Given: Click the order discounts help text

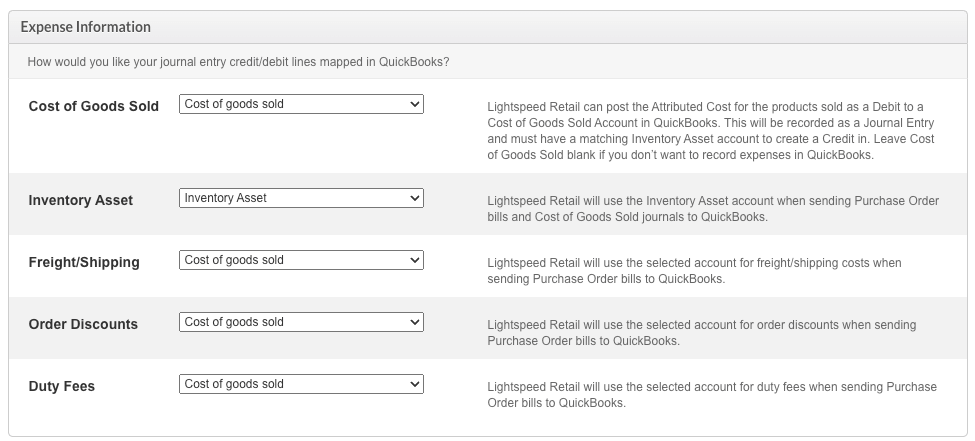Looking at the screenshot, I should tap(701, 332).
